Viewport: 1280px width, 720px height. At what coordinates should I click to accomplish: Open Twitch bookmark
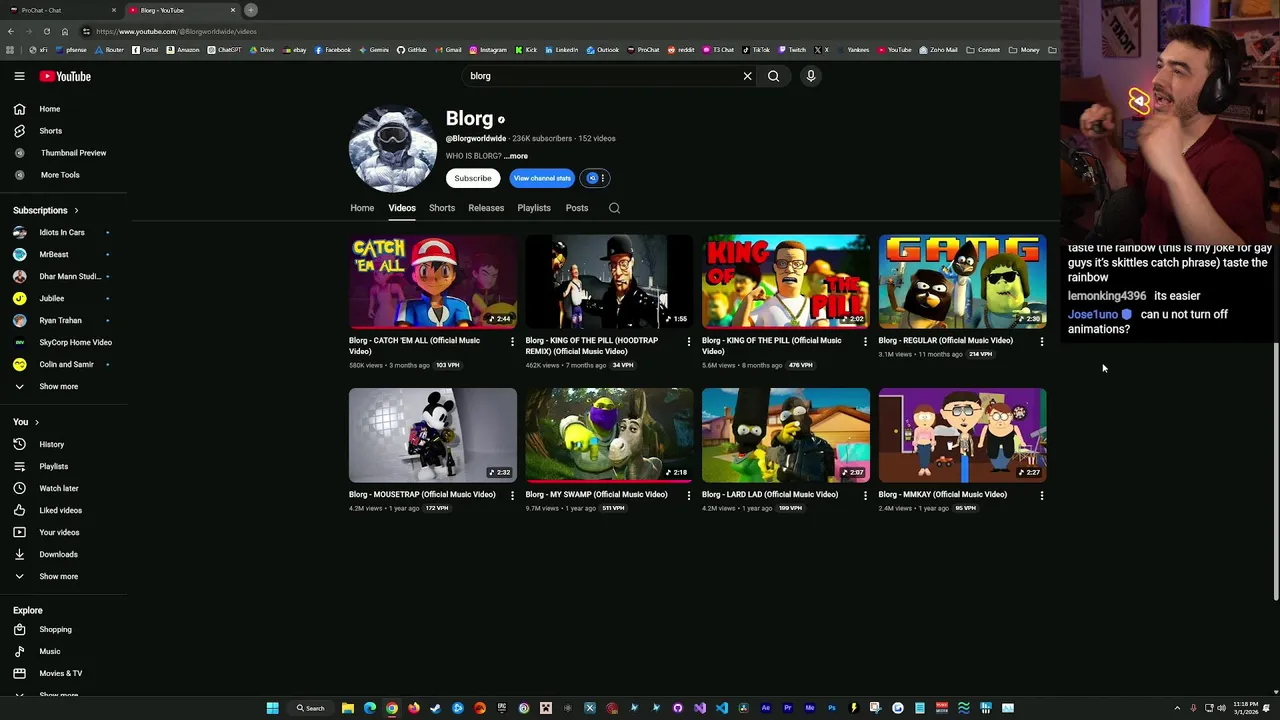click(x=792, y=50)
